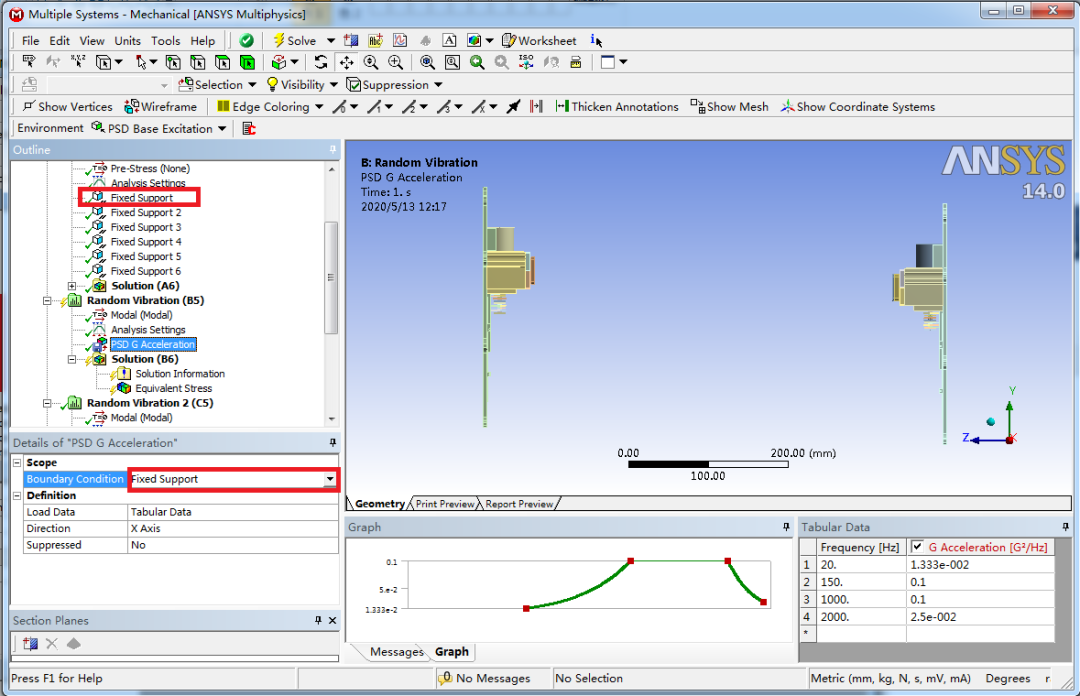Select the Face selection filter
The image size is (1080, 696).
[222, 62]
